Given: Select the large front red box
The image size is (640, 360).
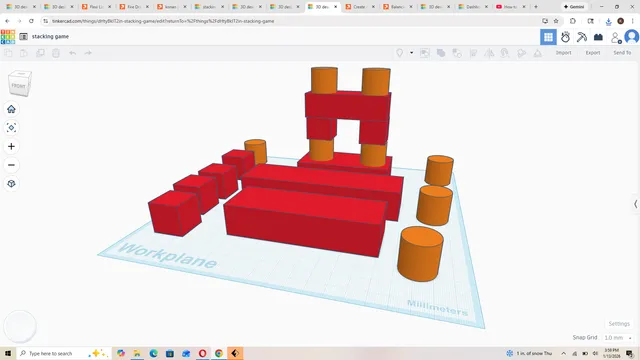Looking at the screenshot, I should pos(304,221).
